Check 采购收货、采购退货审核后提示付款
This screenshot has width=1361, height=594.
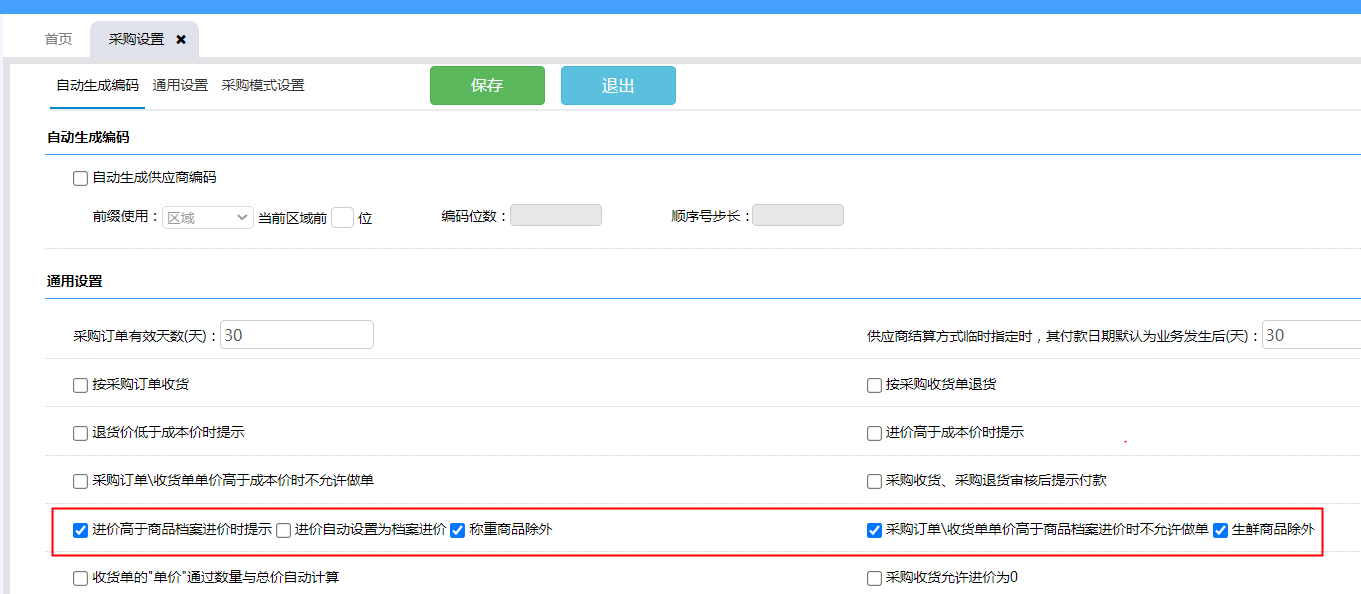(874, 481)
